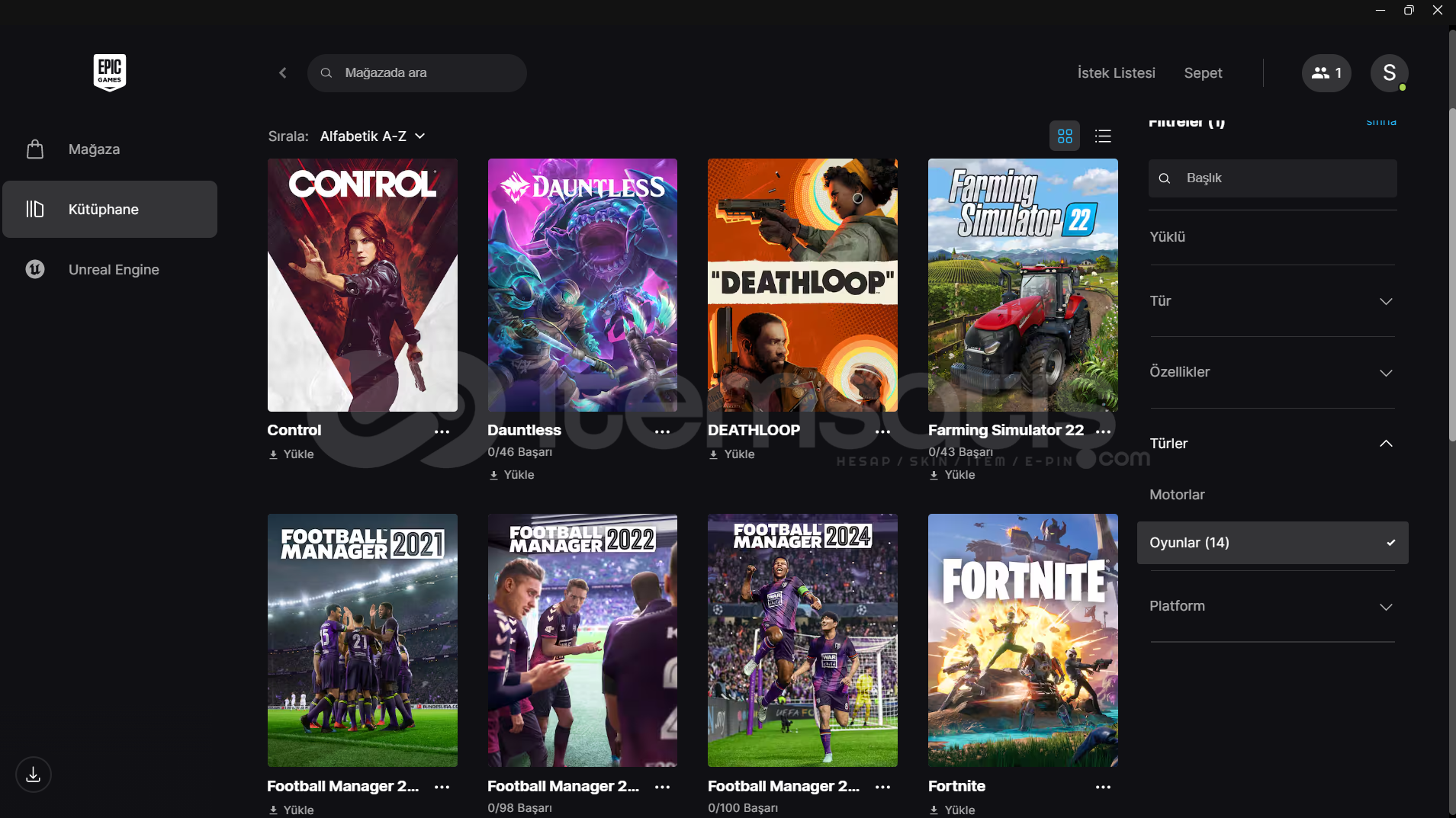Open İstek Listesi wishlist
This screenshot has width=1456, height=818.
tap(1116, 72)
